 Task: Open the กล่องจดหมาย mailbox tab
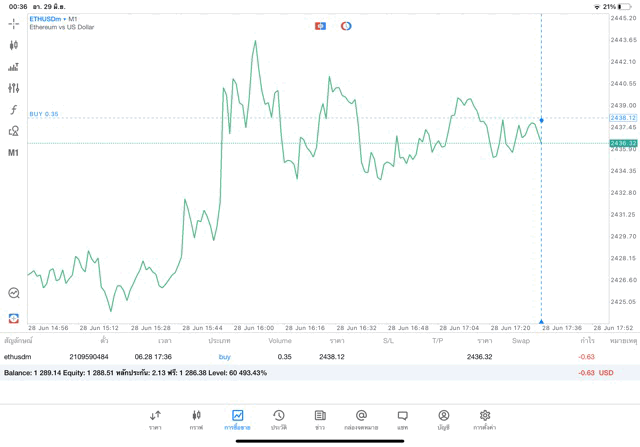[361, 419]
